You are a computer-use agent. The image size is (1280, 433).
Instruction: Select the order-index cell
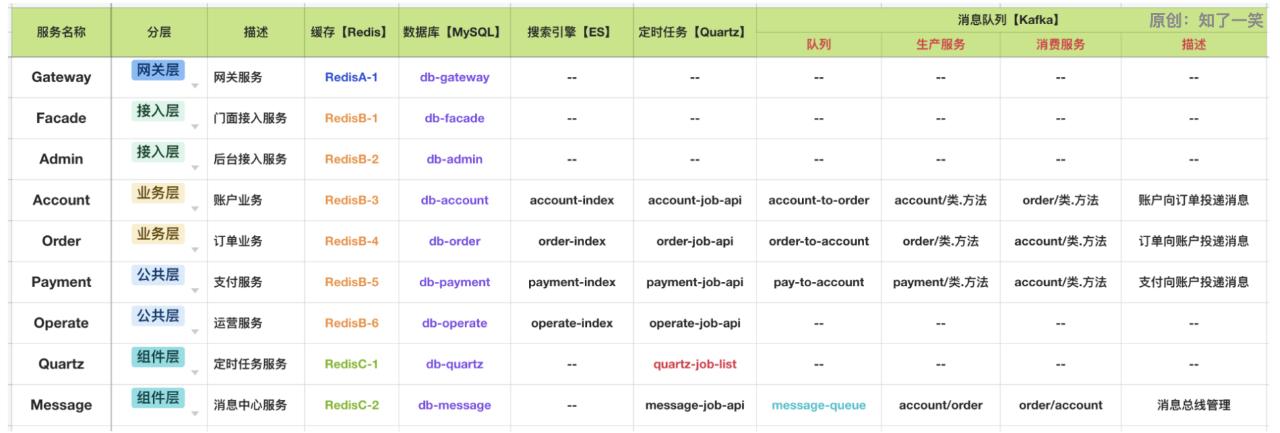[x=571, y=241]
